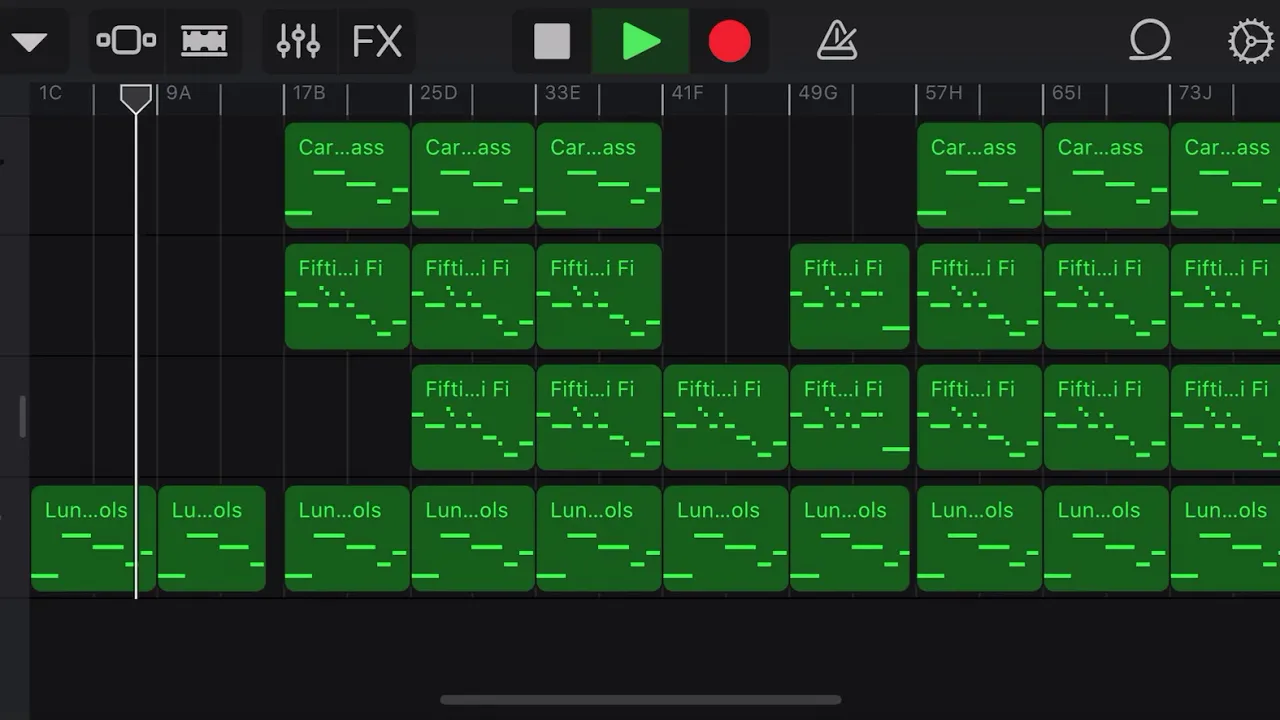Viewport: 1280px width, 720px height.
Task: Select the Lun...ols region at bar 25
Action: pyautogui.click(x=474, y=539)
